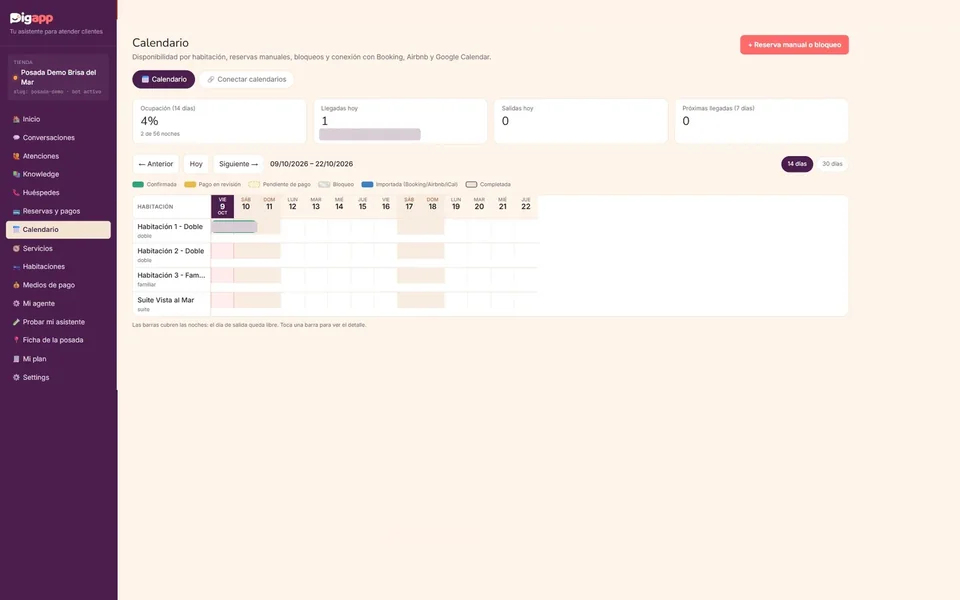Click the Mi agente gear icon

17,304
